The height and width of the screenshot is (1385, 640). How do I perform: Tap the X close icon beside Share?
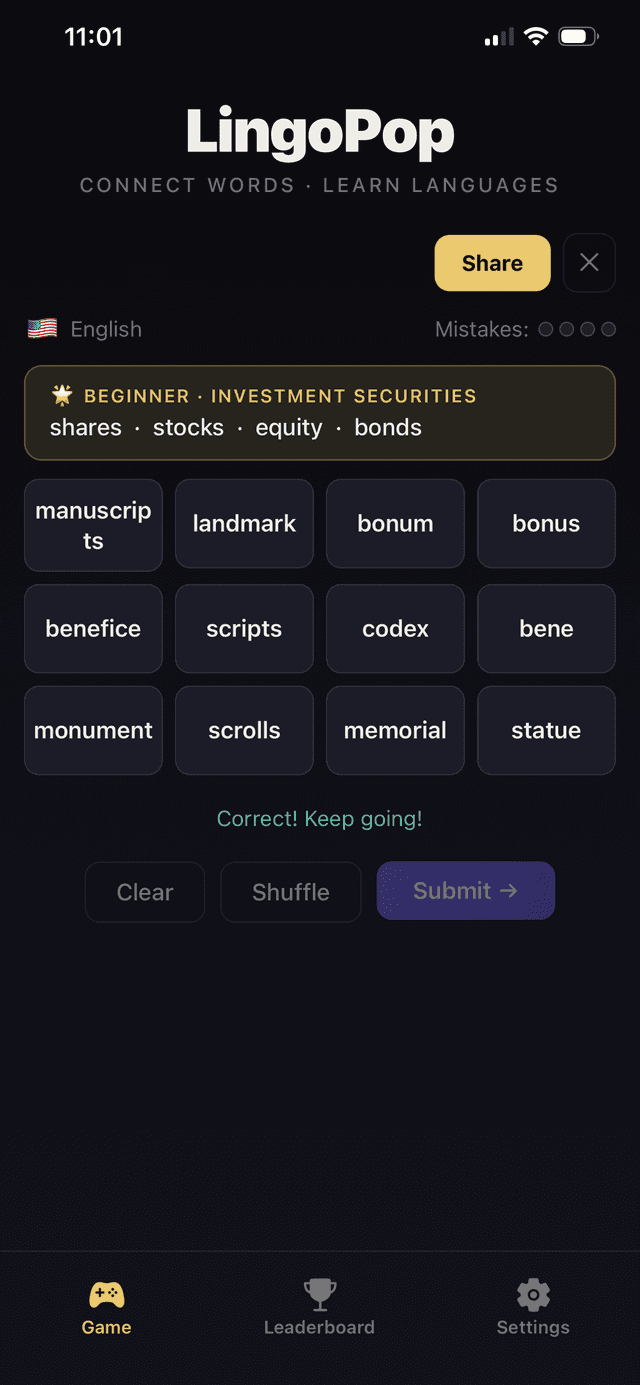589,263
